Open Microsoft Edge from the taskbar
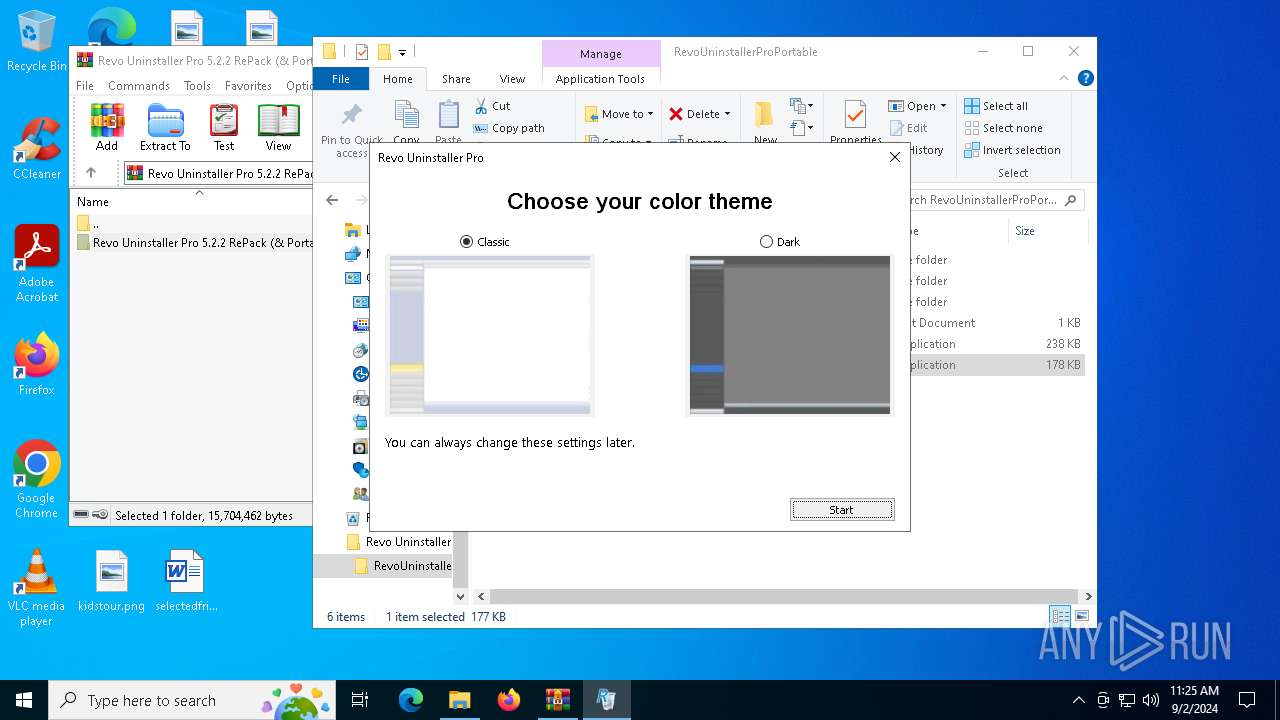 (x=411, y=700)
